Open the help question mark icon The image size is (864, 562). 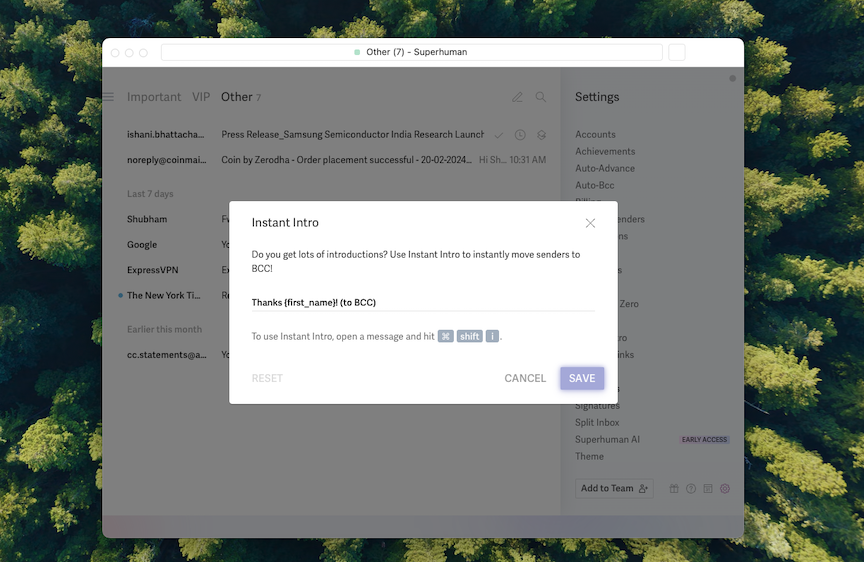(691, 489)
